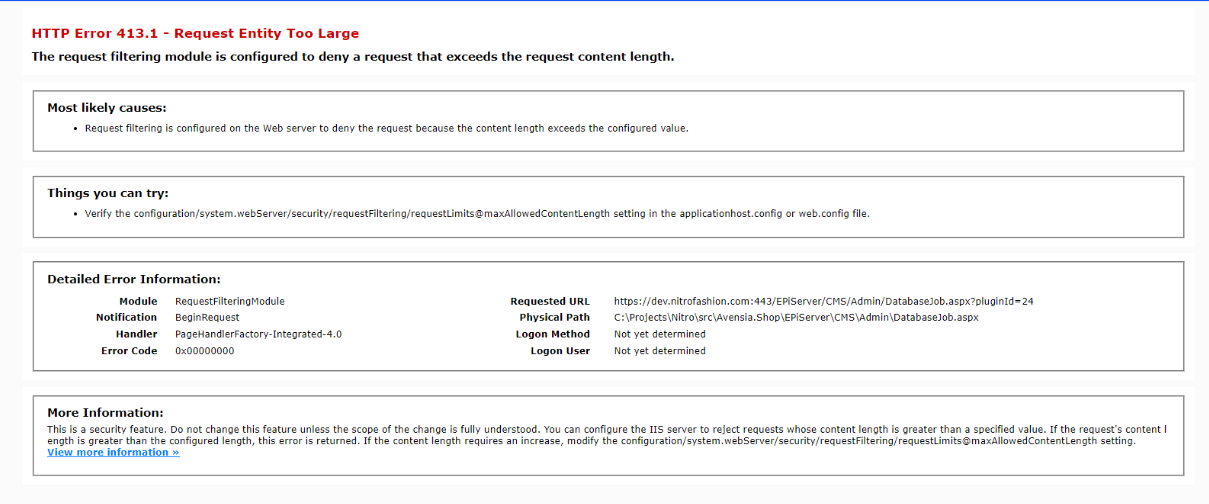Click the maxAllowedContentLength verification bullet text
This screenshot has height=504, width=1209.
coord(477,214)
